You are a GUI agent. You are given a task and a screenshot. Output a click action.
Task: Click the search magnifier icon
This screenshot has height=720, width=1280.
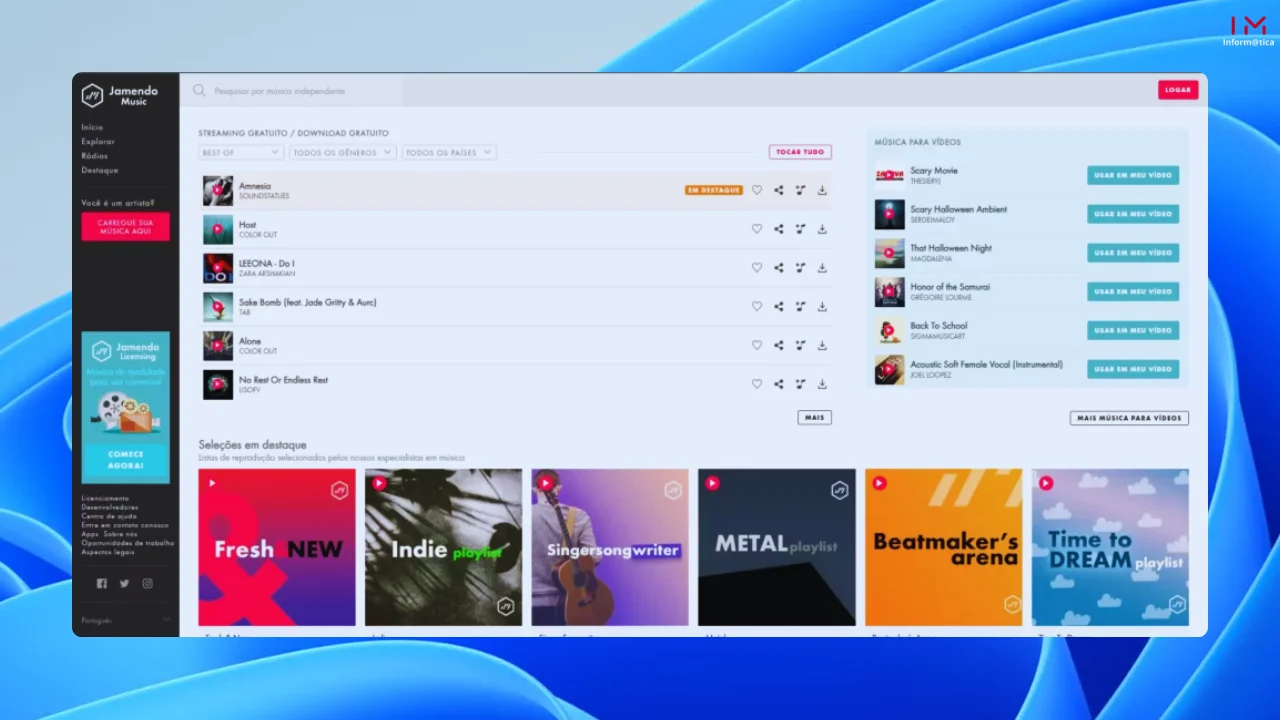click(199, 90)
